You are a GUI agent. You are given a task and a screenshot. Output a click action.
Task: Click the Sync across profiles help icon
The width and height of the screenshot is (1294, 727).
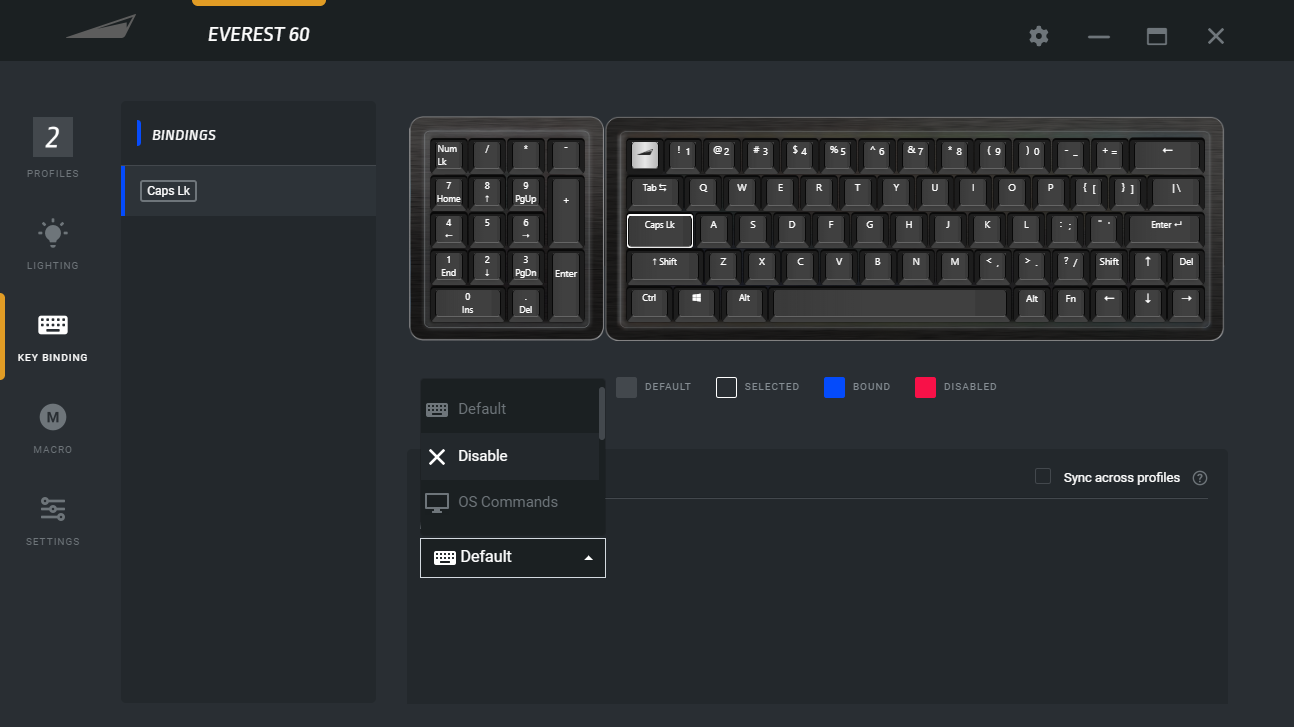coord(1200,478)
